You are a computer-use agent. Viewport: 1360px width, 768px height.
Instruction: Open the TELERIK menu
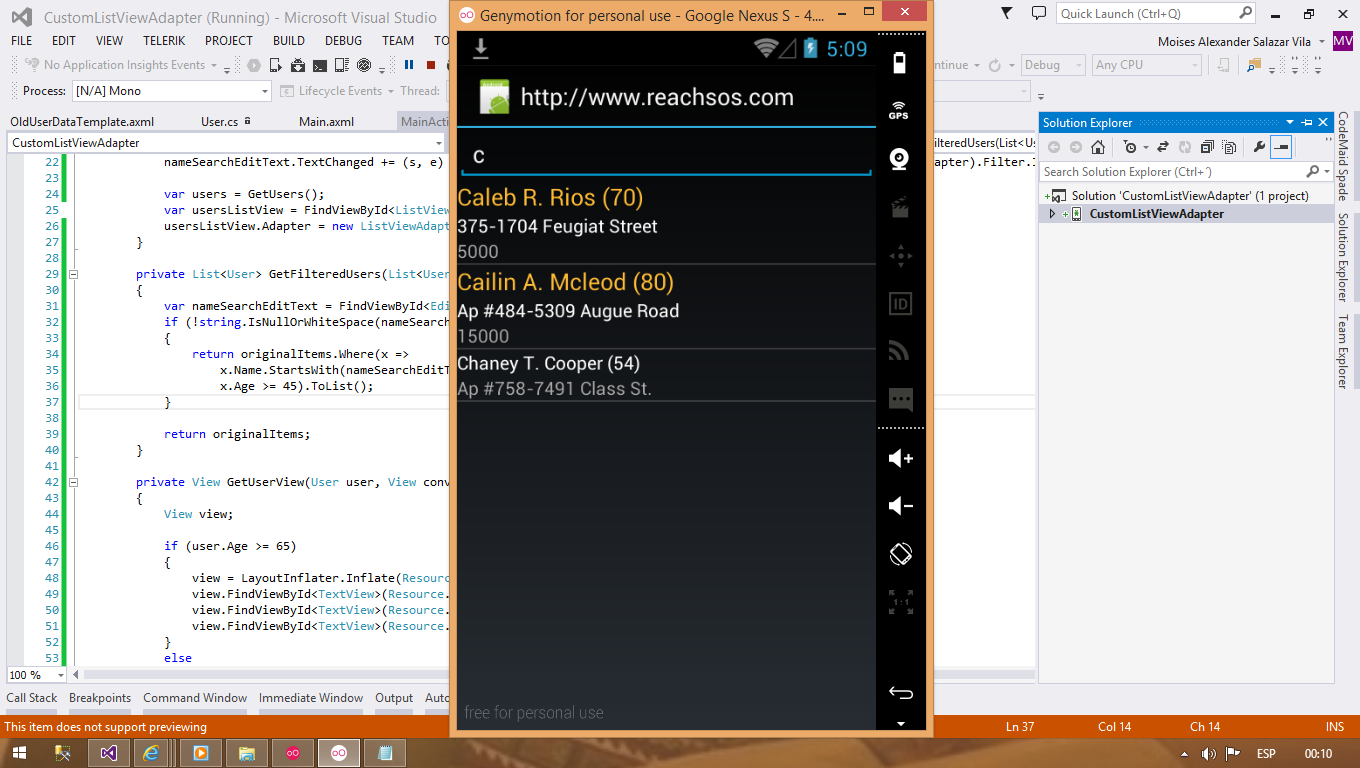[x=166, y=40]
